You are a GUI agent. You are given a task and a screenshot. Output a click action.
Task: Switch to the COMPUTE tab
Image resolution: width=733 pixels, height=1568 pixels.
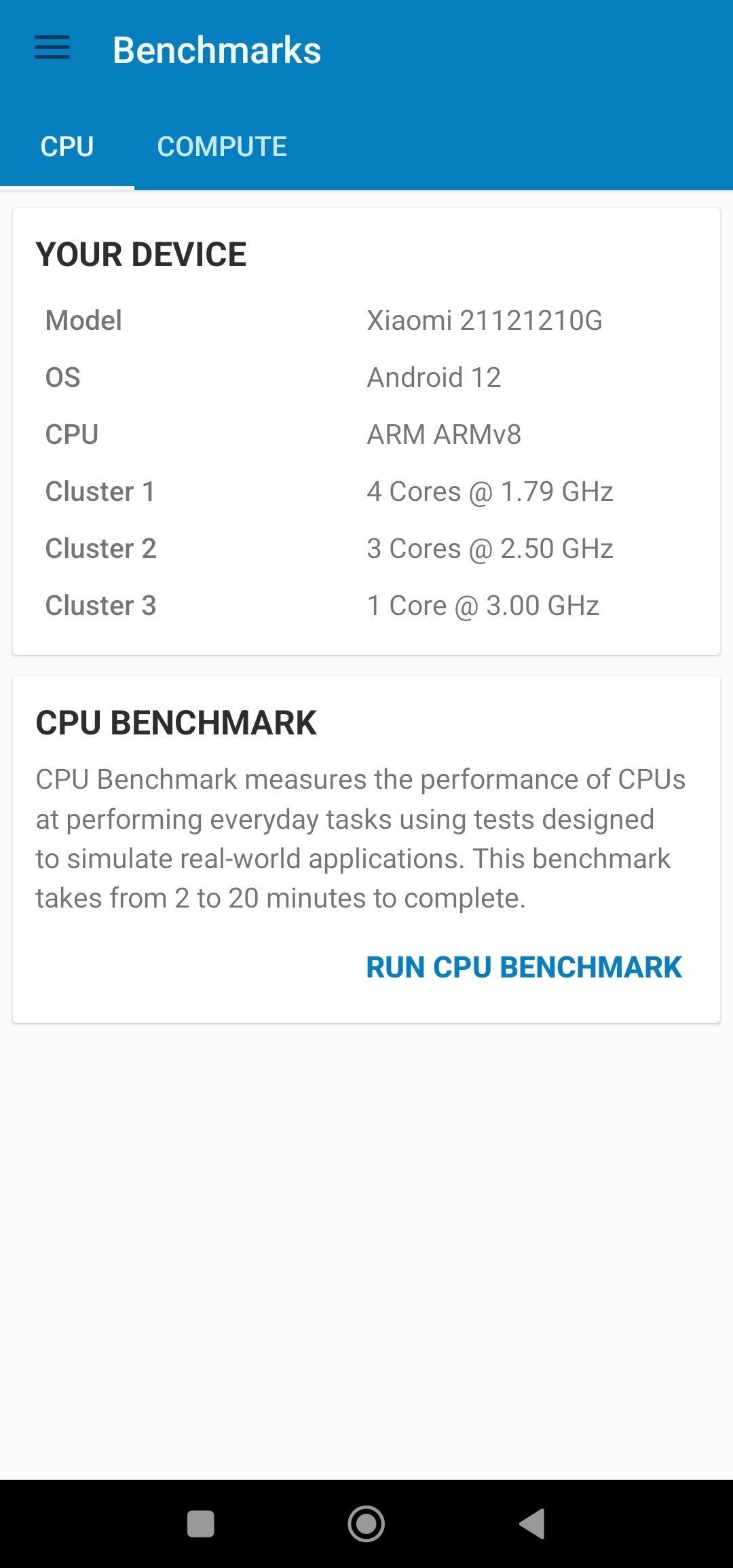pyautogui.click(x=222, y=147)
